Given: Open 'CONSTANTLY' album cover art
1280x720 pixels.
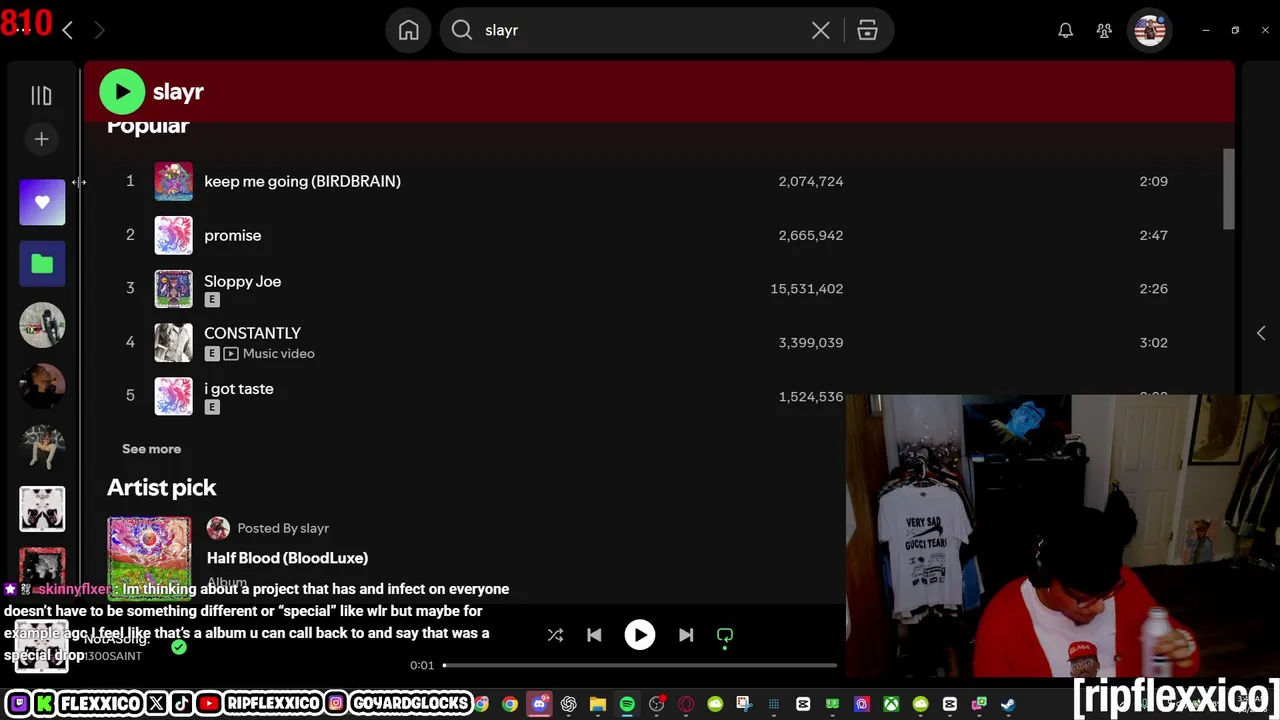Looking at the screenshot, I should point(173,342).
